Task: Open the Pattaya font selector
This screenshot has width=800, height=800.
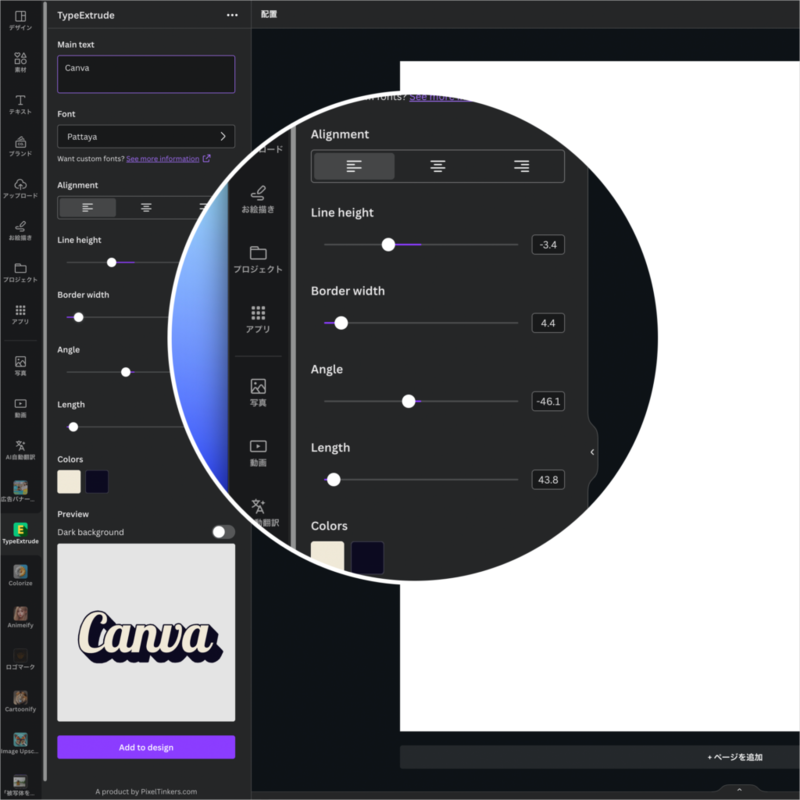Action: point(146,136)
